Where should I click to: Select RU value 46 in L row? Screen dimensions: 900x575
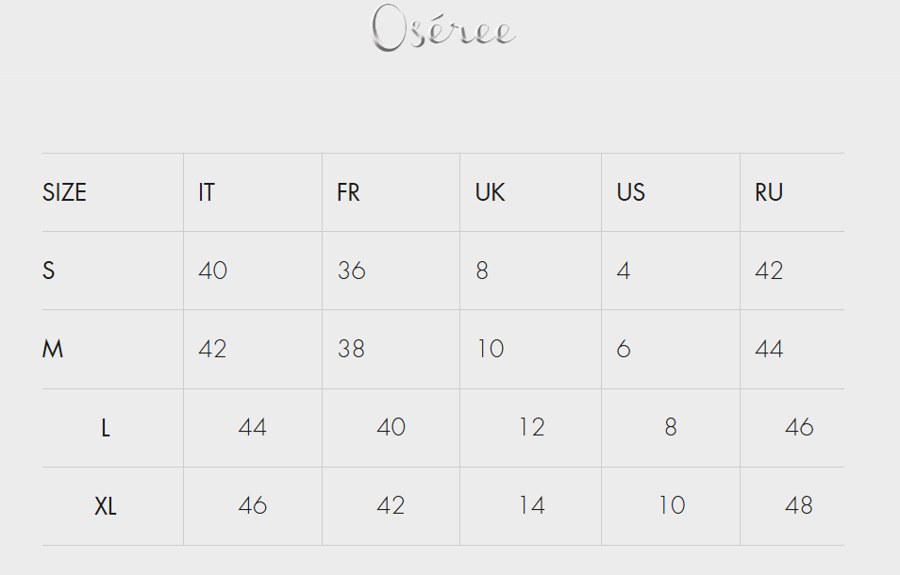click(x=799, y=428)
